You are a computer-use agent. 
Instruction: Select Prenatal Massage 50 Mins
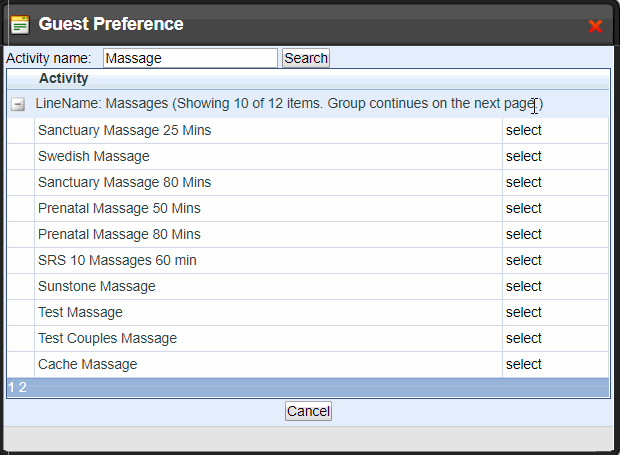click(x=523, y=208)
